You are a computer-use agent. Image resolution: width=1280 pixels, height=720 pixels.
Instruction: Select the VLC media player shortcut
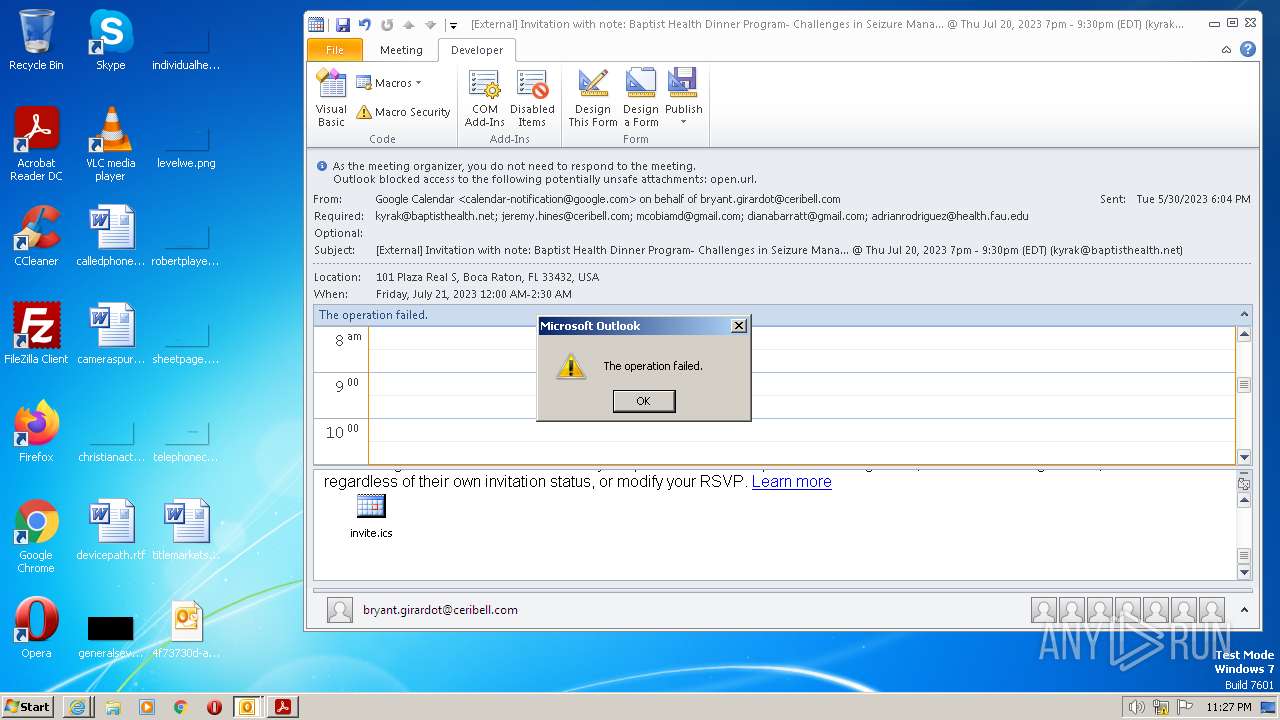pyautogui.click(x=110, y=144)
